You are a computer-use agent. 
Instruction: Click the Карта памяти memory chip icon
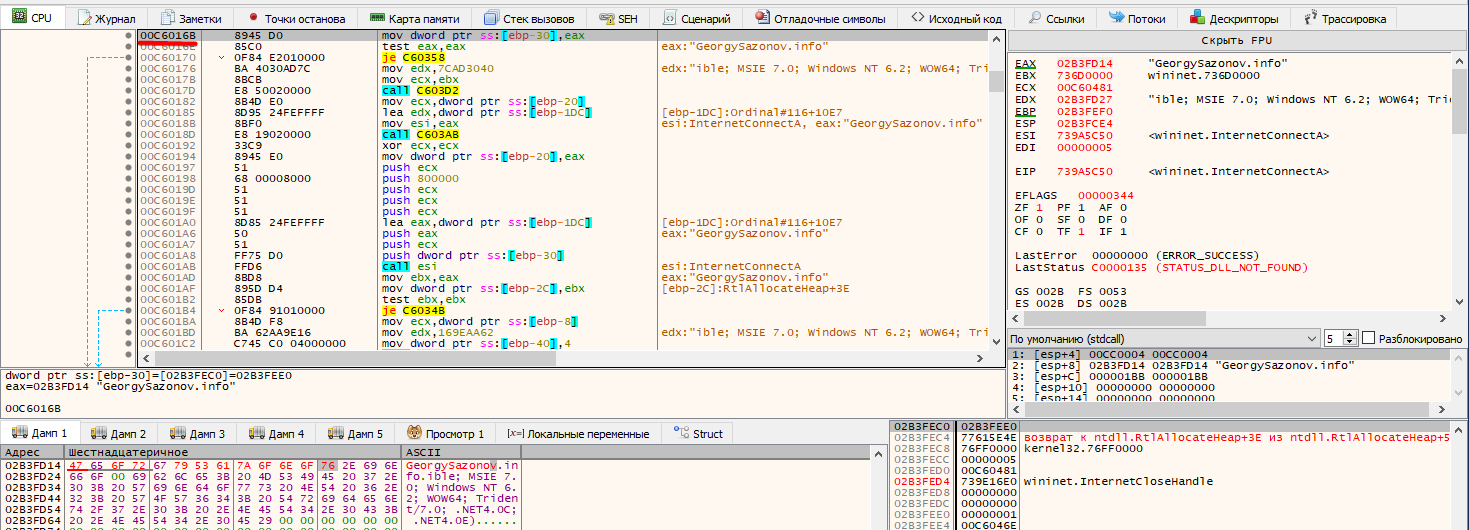point(378,19)
